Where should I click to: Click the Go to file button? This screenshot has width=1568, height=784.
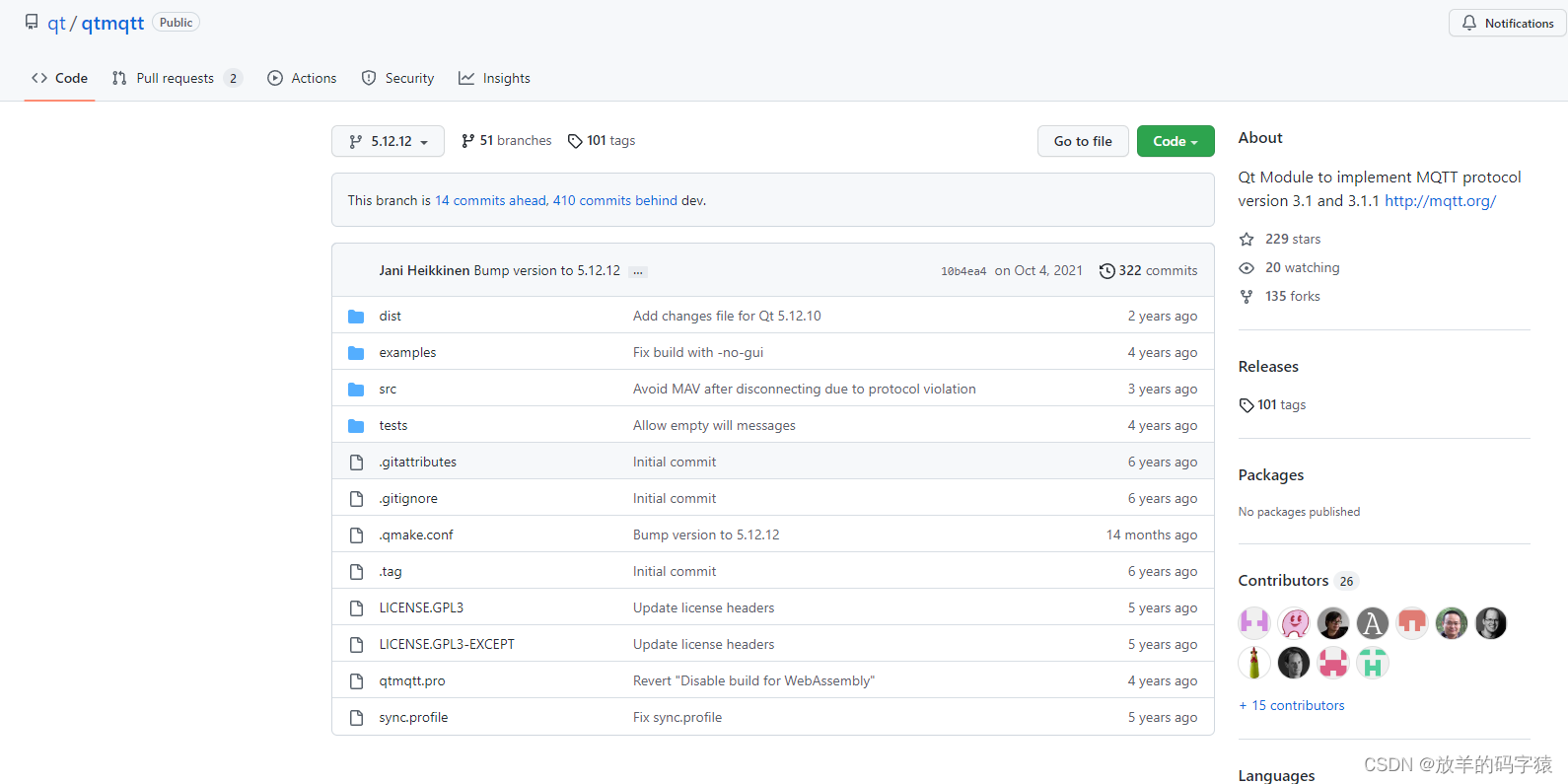(1083, 141)
